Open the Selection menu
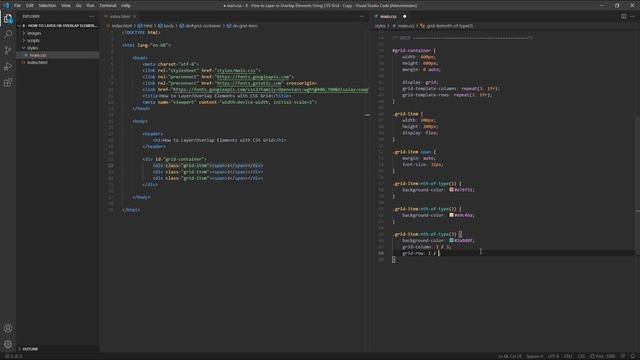The width and height of the screenshot is (640, 360). click(x=47, y=6)
